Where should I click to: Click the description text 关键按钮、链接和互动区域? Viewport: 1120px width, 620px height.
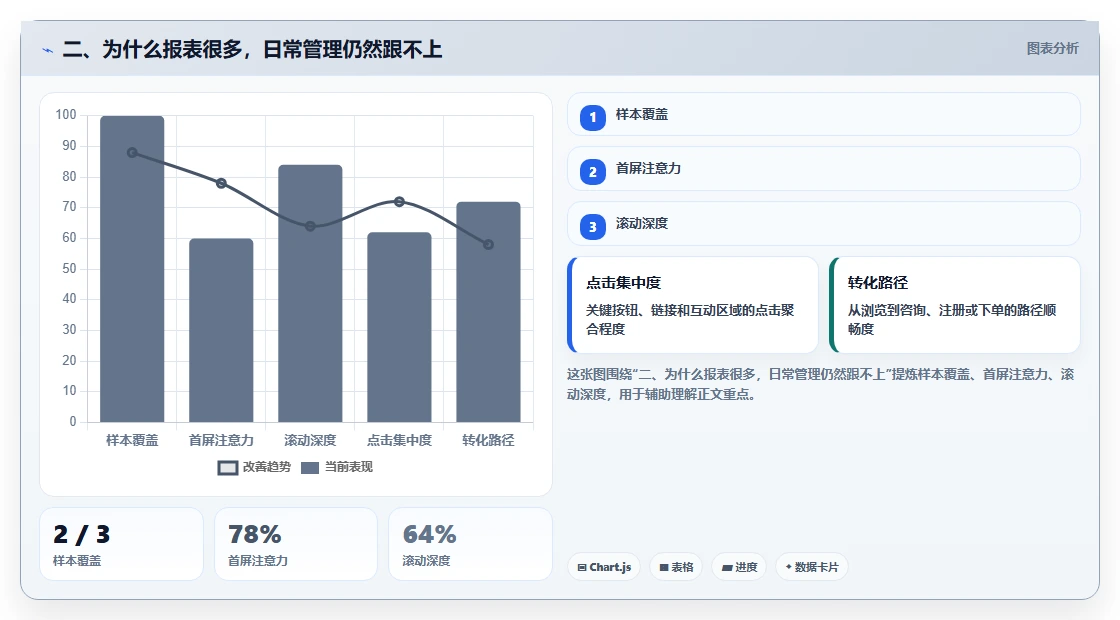pos(690,319)
